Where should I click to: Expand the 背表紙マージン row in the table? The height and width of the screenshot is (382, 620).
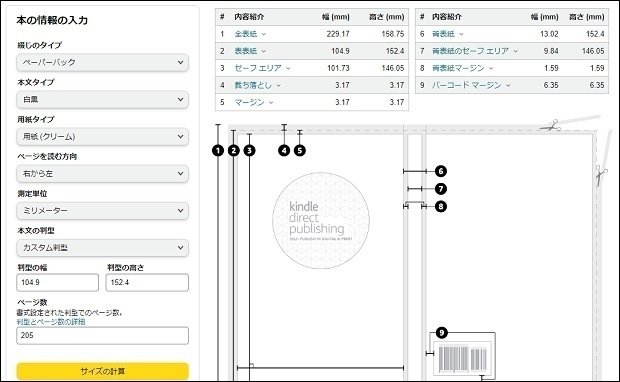tap(462, 68)
